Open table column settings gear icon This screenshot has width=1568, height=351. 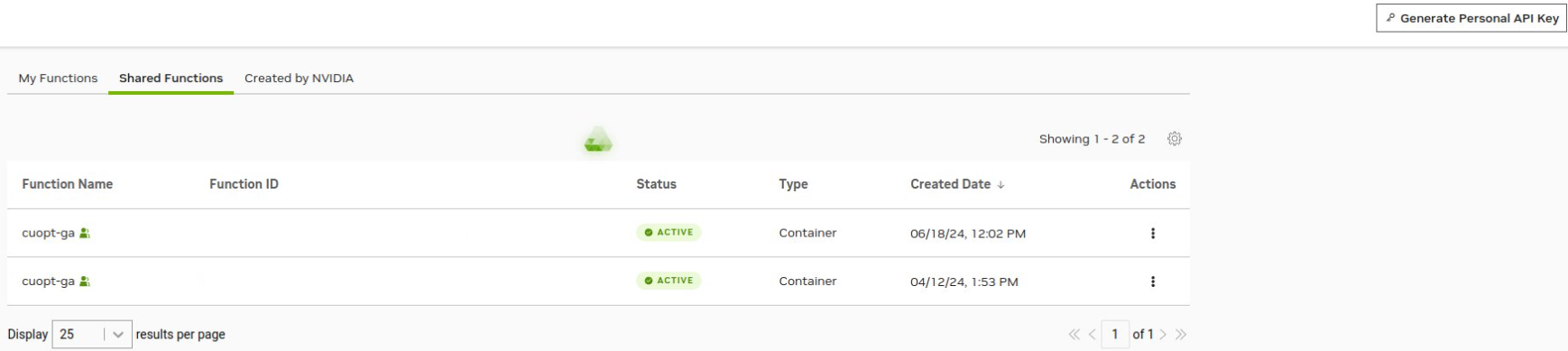pyautogui.click(x=1174, y=139)
